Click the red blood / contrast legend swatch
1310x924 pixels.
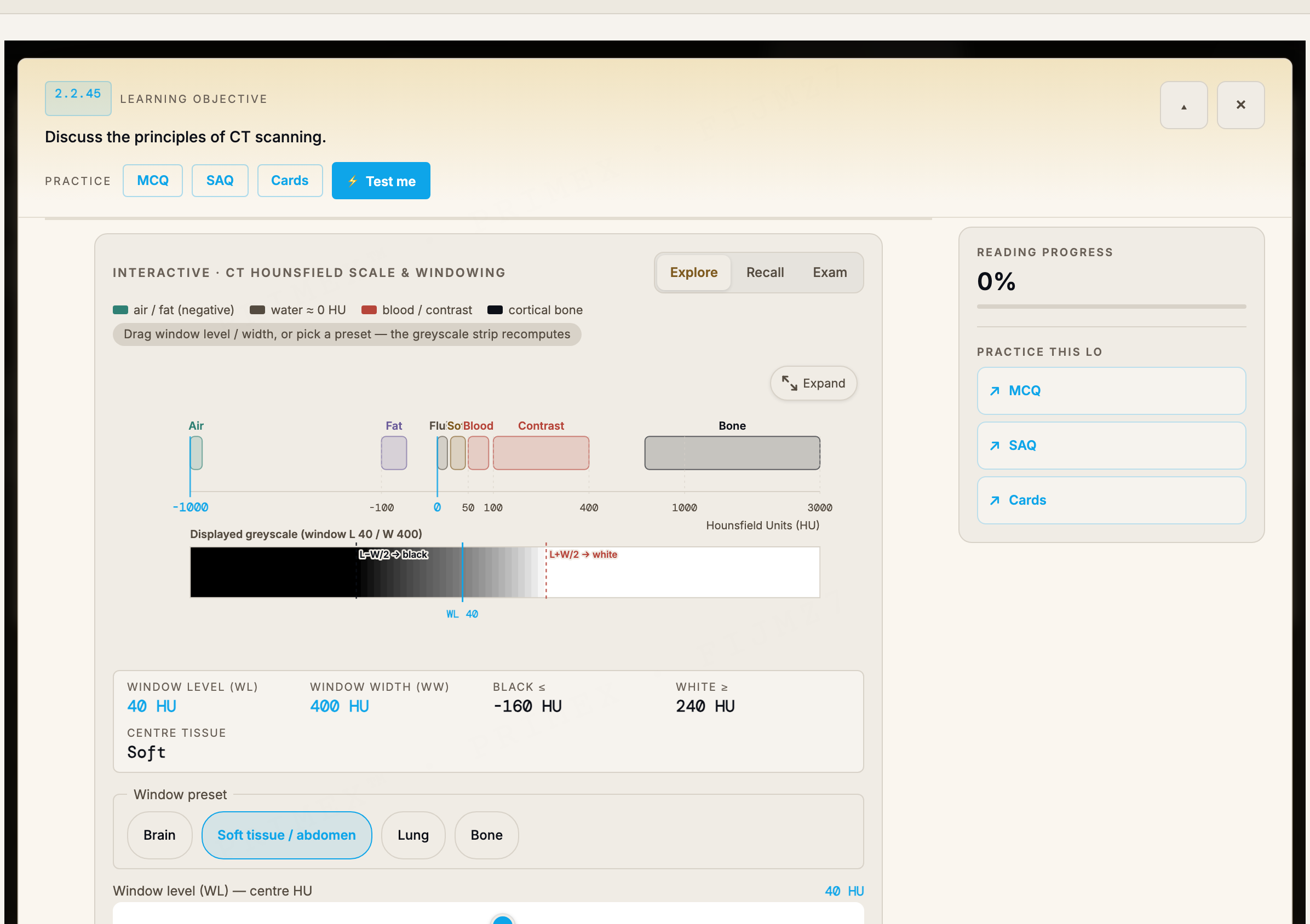369,310
